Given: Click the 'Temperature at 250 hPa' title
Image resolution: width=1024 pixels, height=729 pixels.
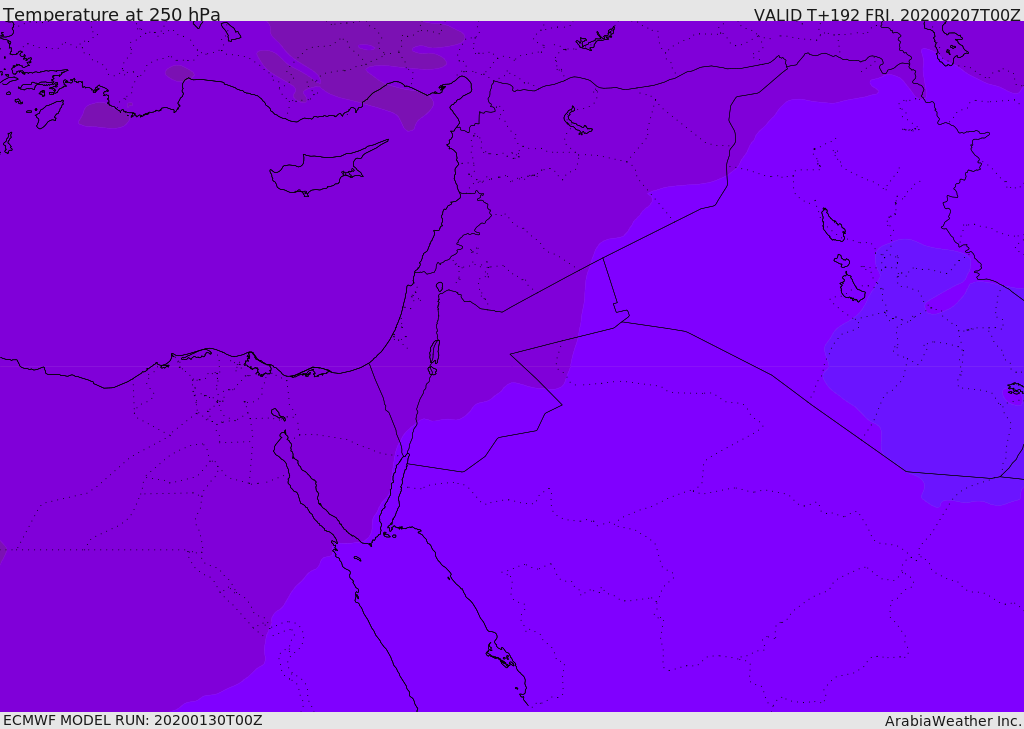Looking at the screenshot, I should pyautogui.click(x=111, y=15).
